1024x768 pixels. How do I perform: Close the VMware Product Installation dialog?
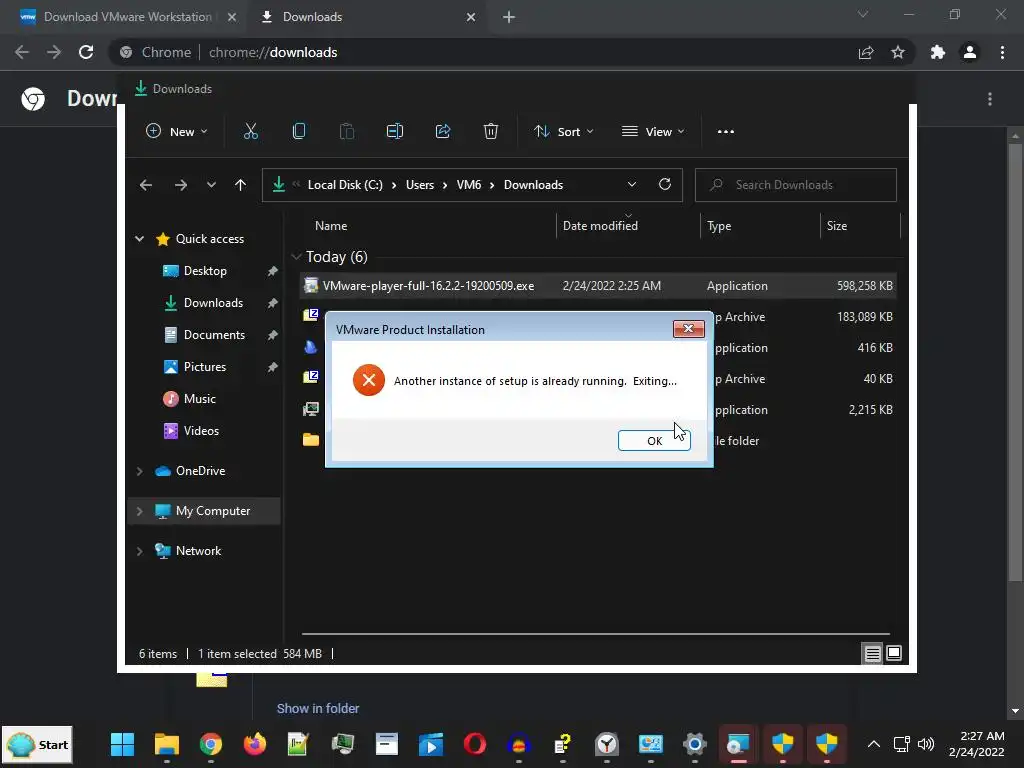click(x=688, y=328)
